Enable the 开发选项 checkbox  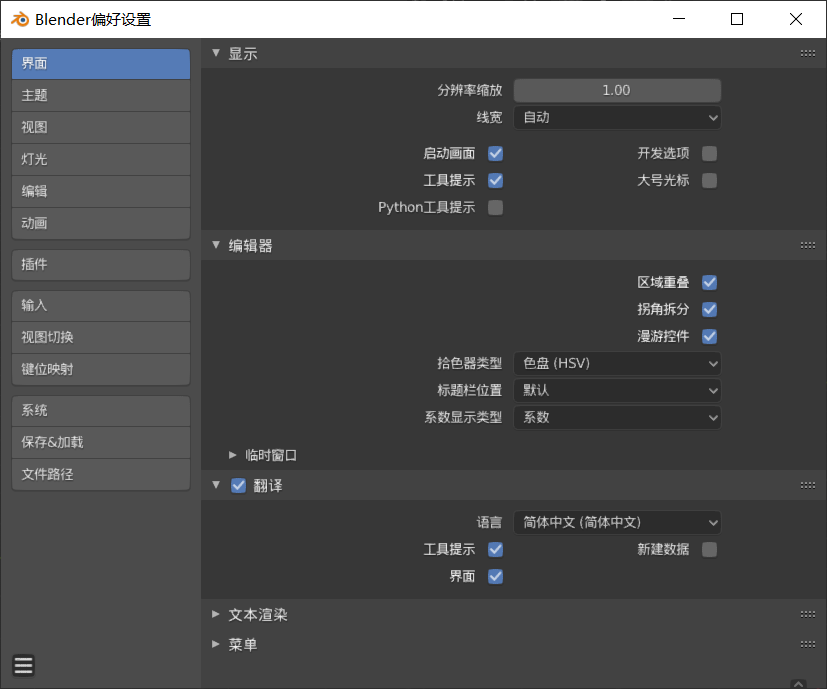(709, 154)
